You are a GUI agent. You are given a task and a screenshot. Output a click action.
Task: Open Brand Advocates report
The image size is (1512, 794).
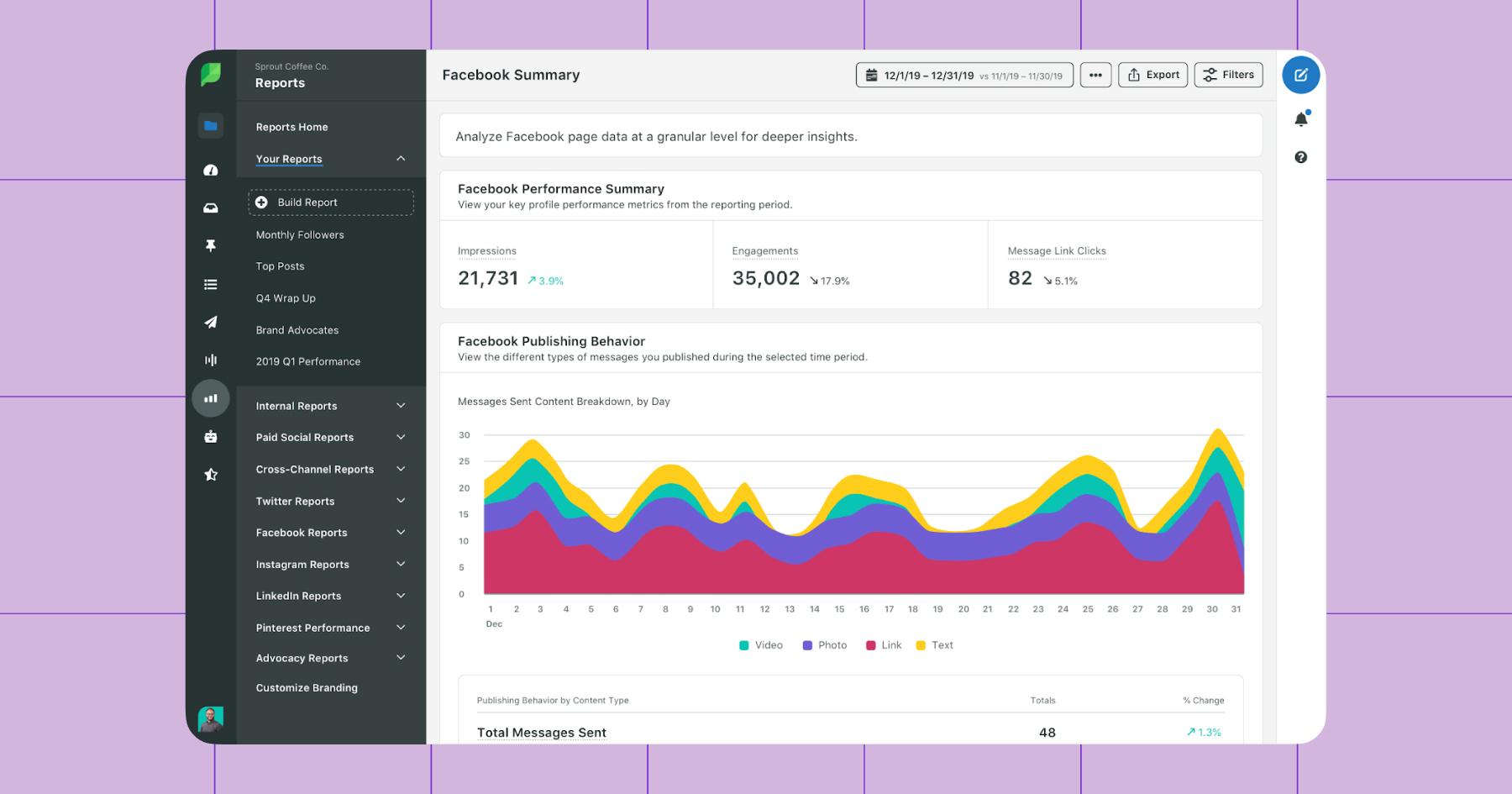(297, 330)
